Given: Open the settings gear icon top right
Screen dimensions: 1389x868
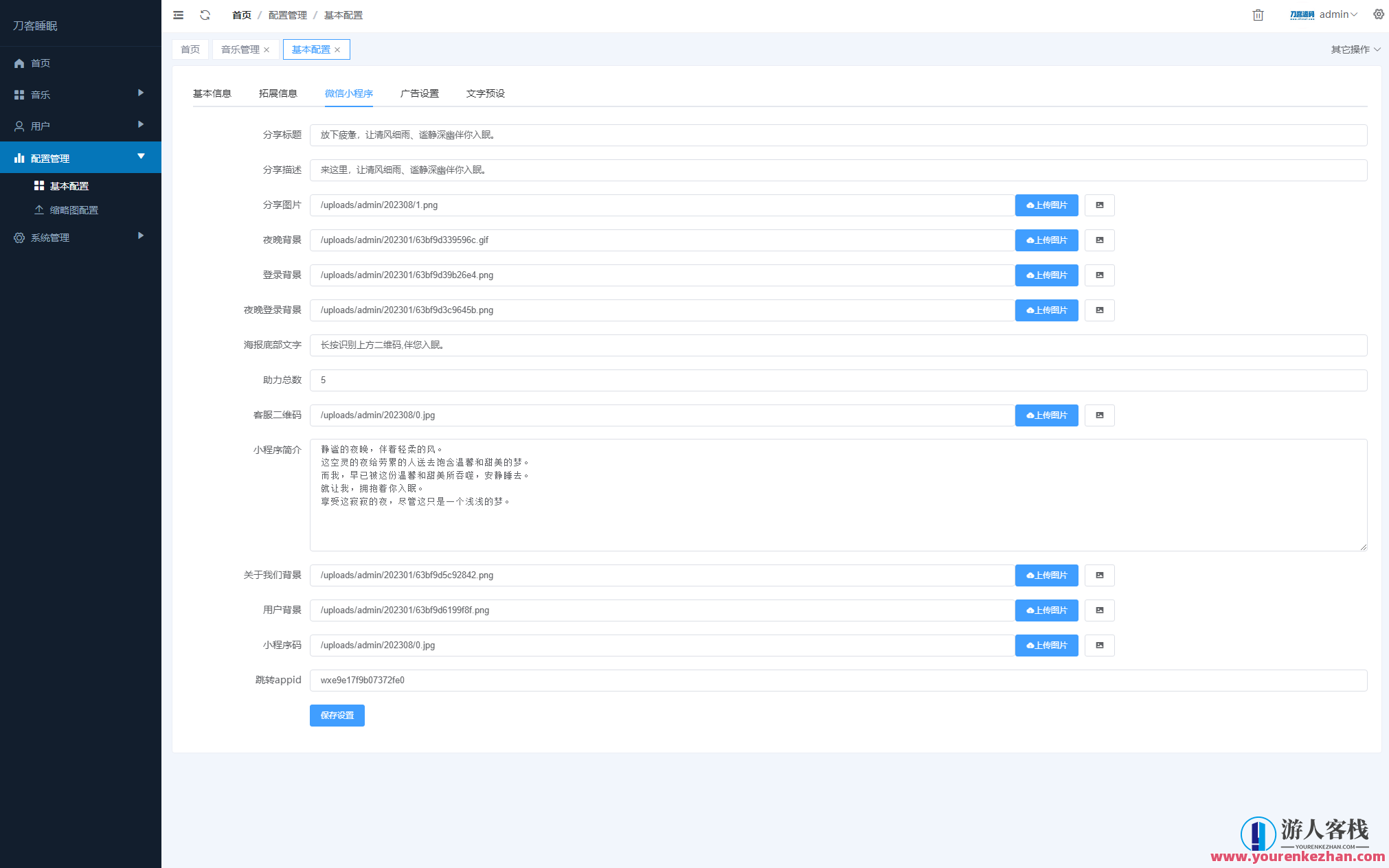Looking at the screenshot, I should click(1378, 14).
